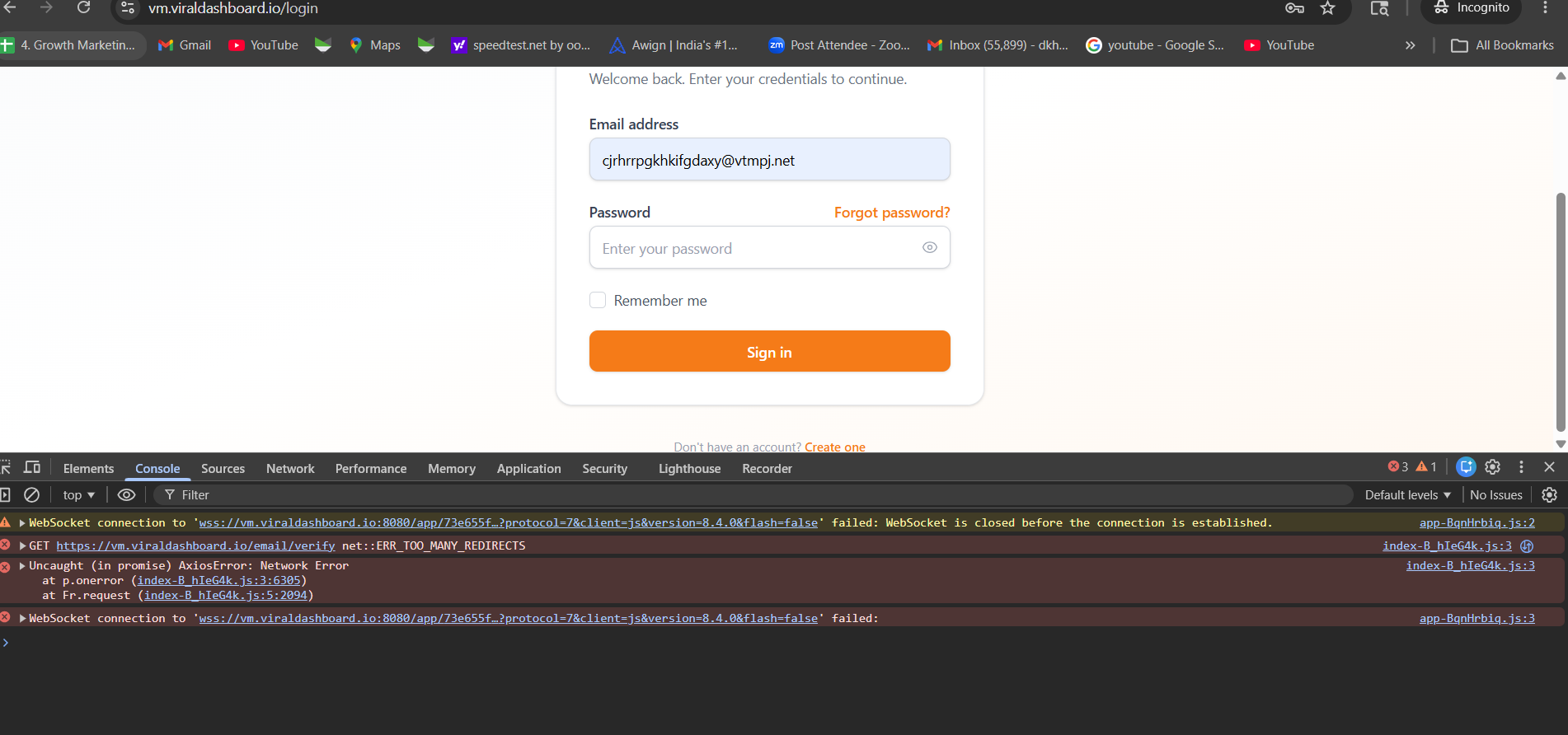Open the Gmail bookmark
The image size is (1568, 735).
coord(185,45)
